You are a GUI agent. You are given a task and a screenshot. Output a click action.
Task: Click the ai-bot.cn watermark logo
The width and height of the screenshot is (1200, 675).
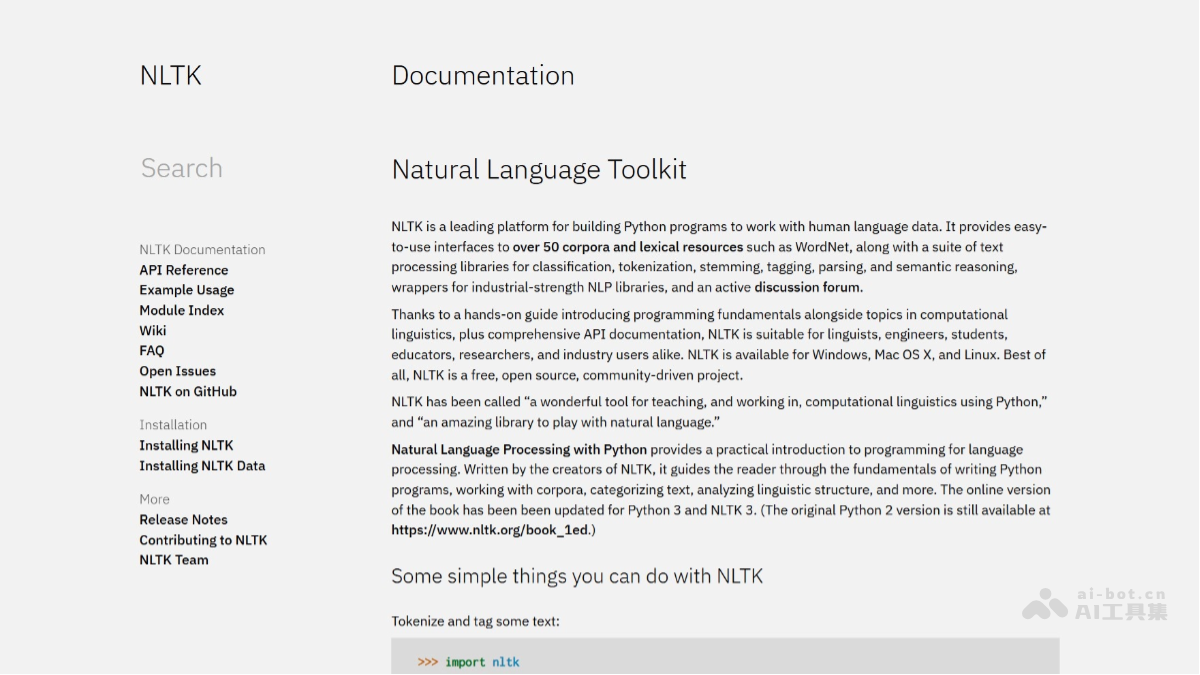1095,604
